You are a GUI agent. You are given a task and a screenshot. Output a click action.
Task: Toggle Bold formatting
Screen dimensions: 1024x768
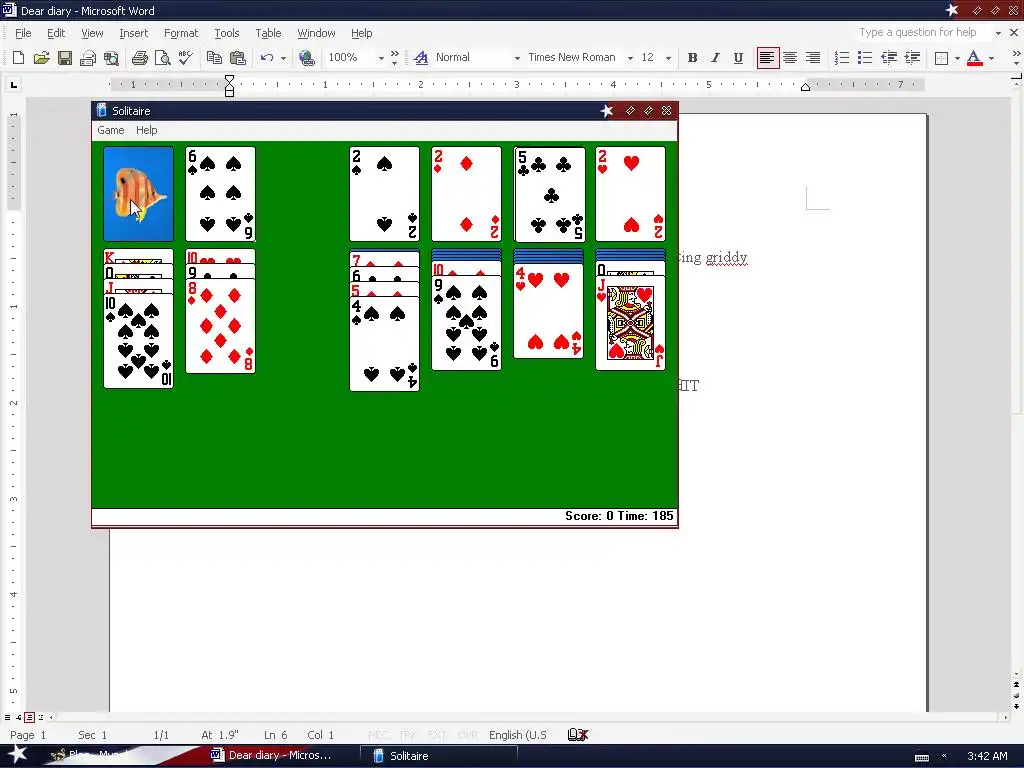tap(692, 58)
